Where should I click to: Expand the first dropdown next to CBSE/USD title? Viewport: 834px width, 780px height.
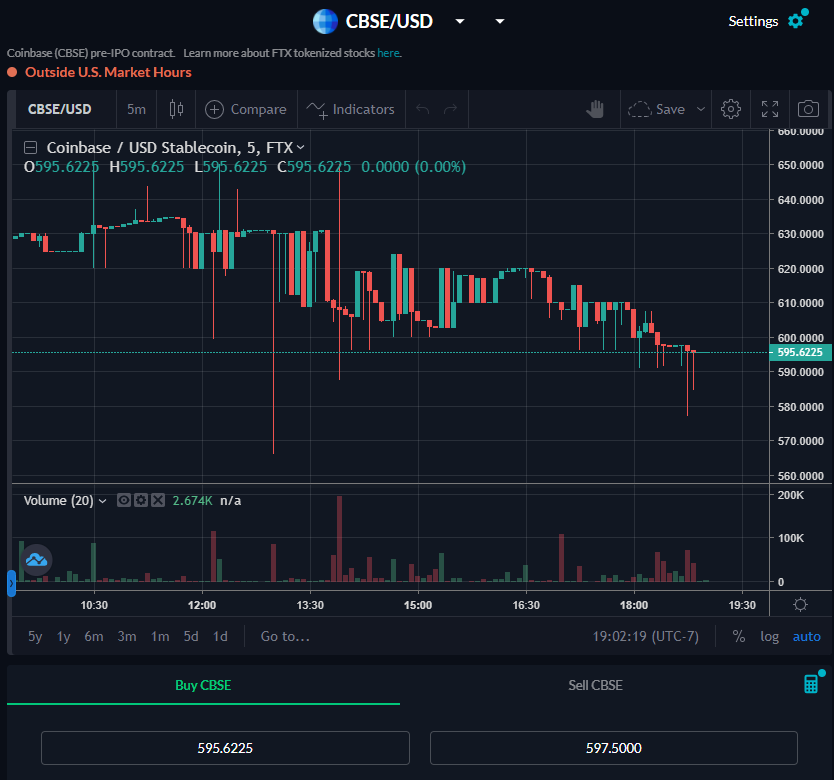point(460,21)
